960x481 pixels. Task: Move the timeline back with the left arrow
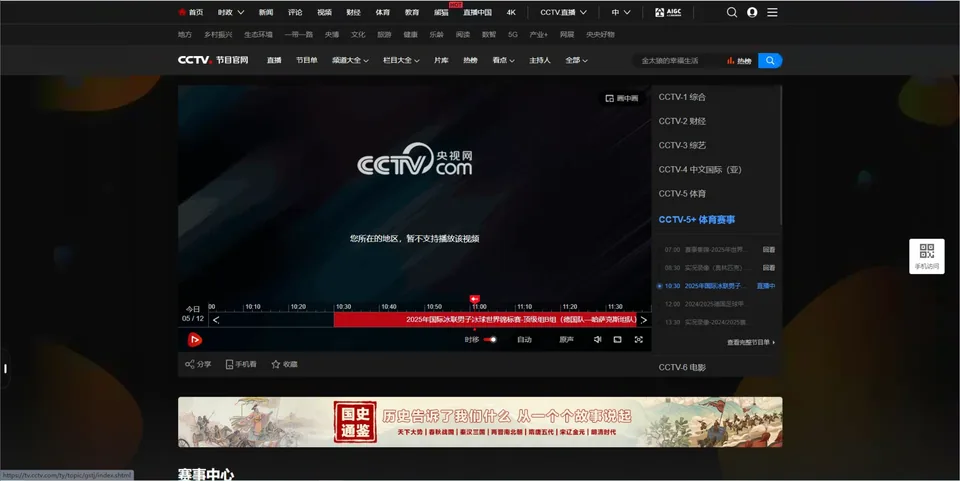(216, 319)
